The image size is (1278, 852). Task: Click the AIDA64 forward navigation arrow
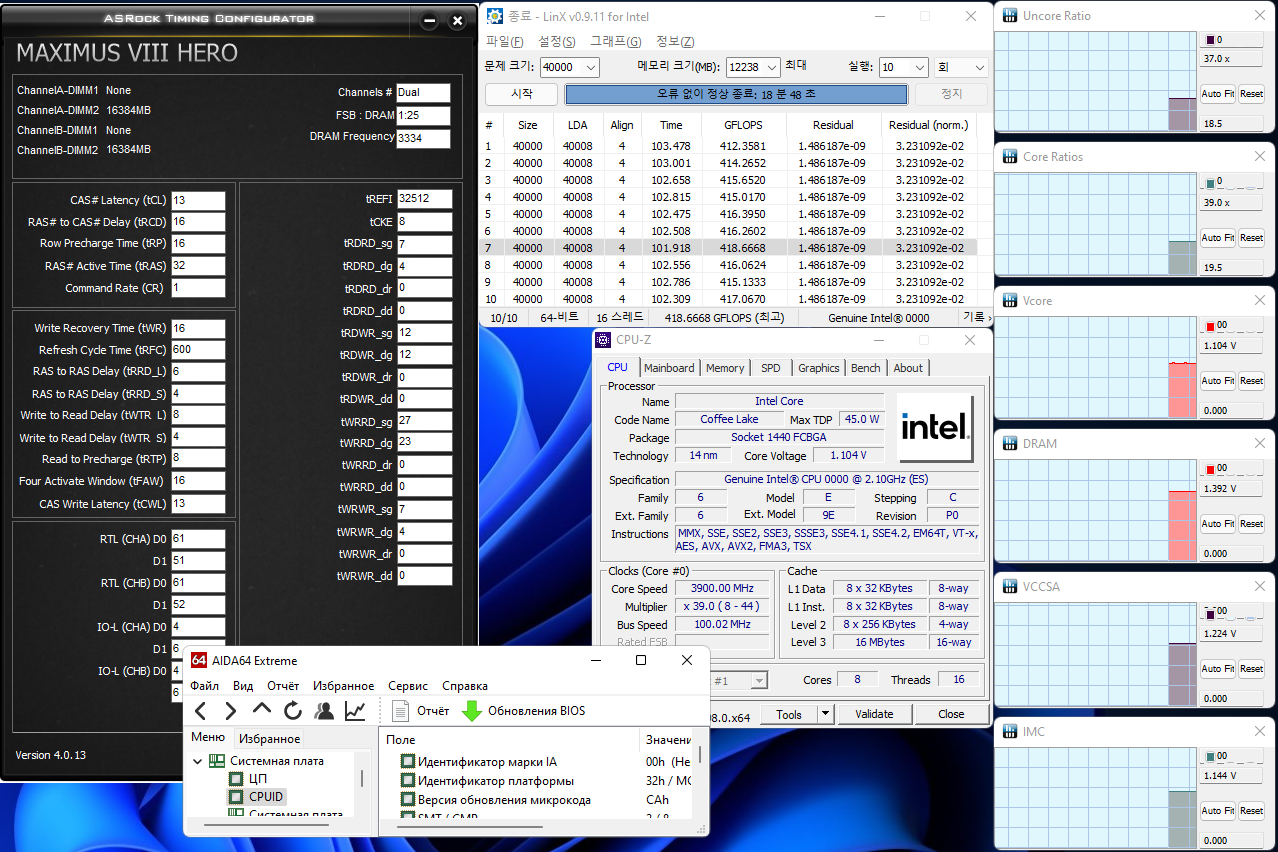pyautogui.click(x=231, y=711)
